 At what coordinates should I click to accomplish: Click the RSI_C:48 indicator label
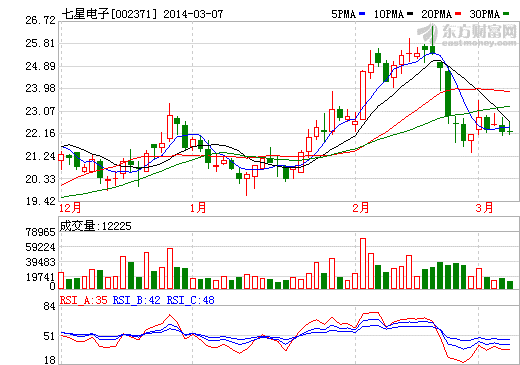190,300
